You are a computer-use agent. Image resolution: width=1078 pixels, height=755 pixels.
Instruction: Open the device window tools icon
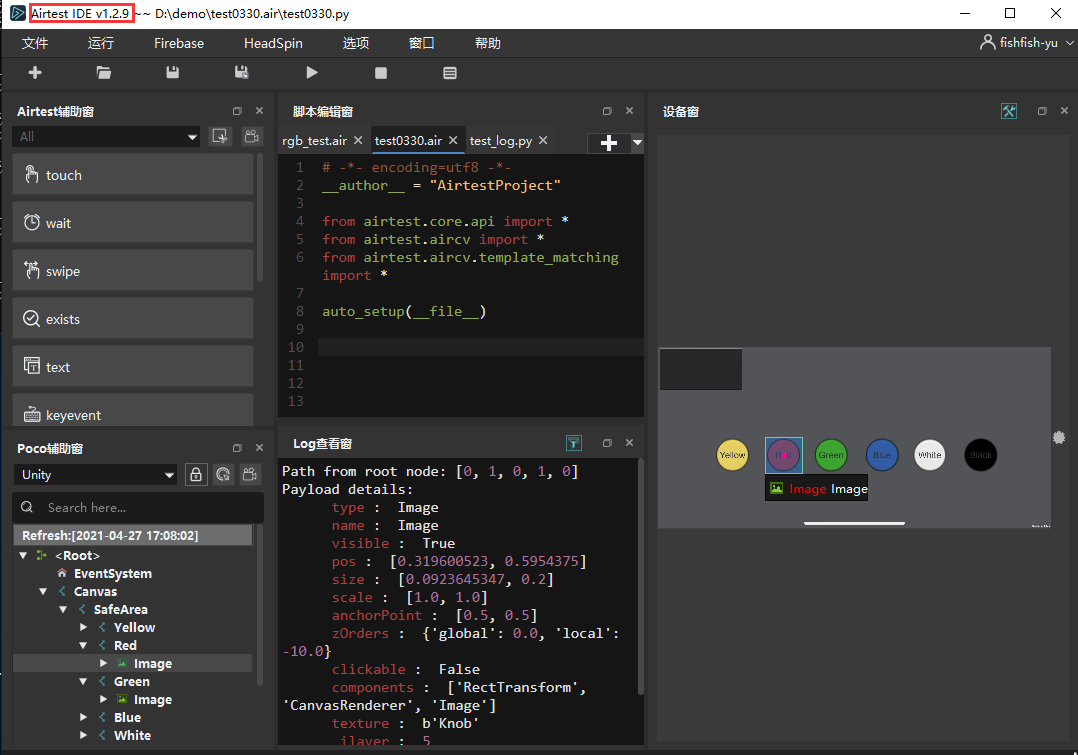point(1009,111)
